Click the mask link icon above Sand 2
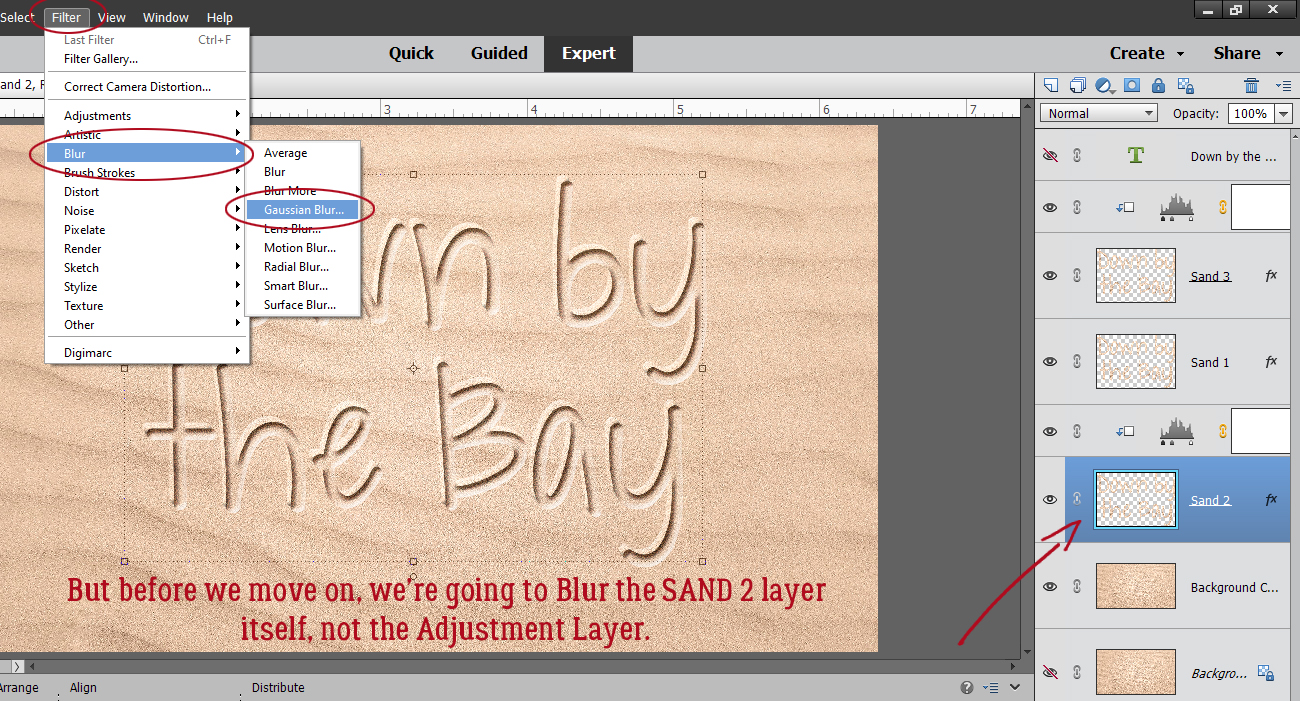Image resolution: width=1300 pixels, height=701 pixels. tap(1221, 431)
